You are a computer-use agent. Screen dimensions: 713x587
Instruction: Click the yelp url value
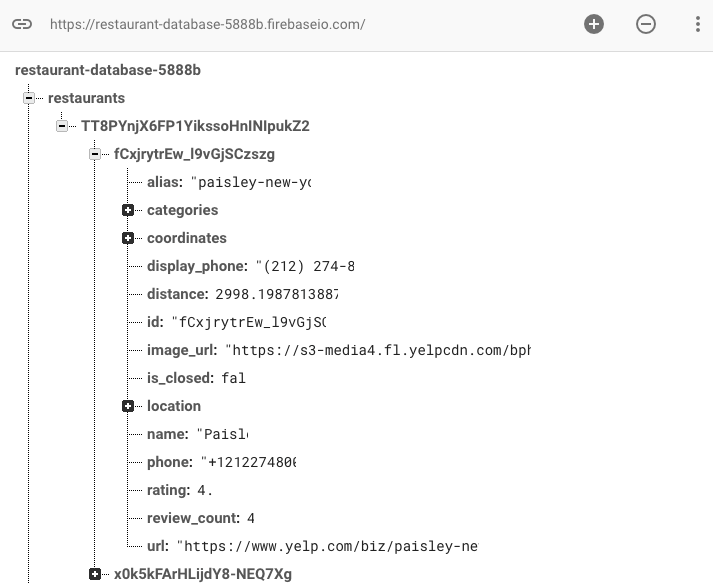click(x=327, y=547)
